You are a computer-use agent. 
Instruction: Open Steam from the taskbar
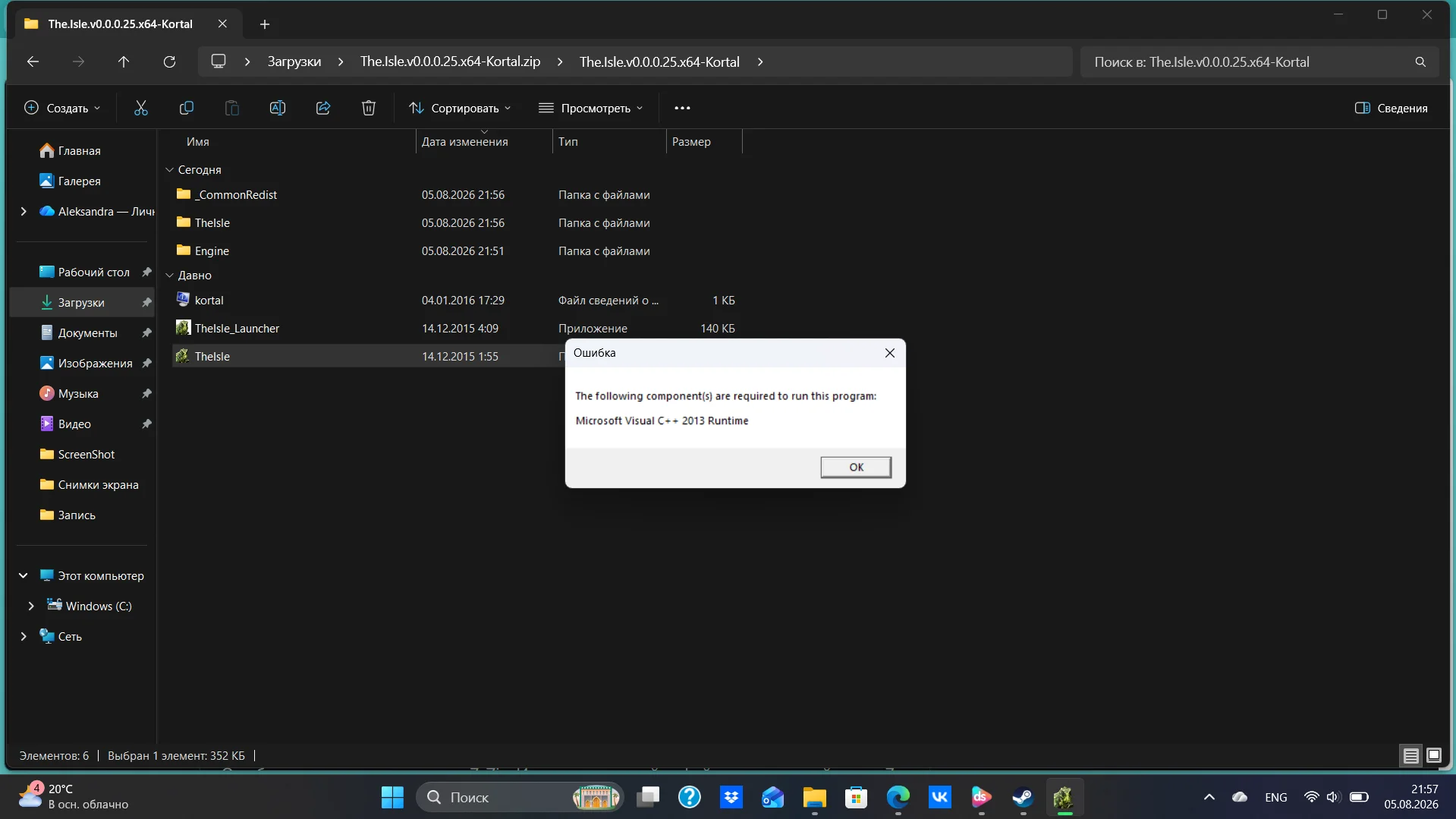pos(1023,798)
